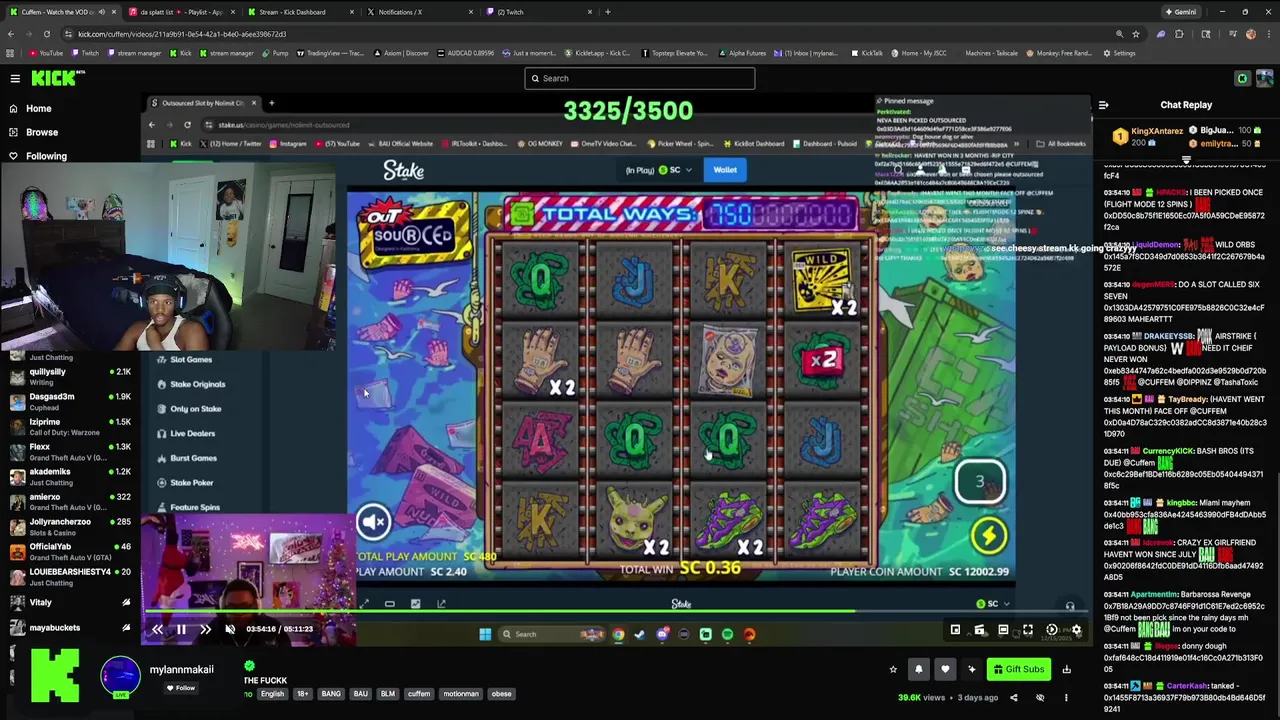Open the SC currency dropdown in Stake
This screenshot has width=1280, height=720.
pos(675,170)
